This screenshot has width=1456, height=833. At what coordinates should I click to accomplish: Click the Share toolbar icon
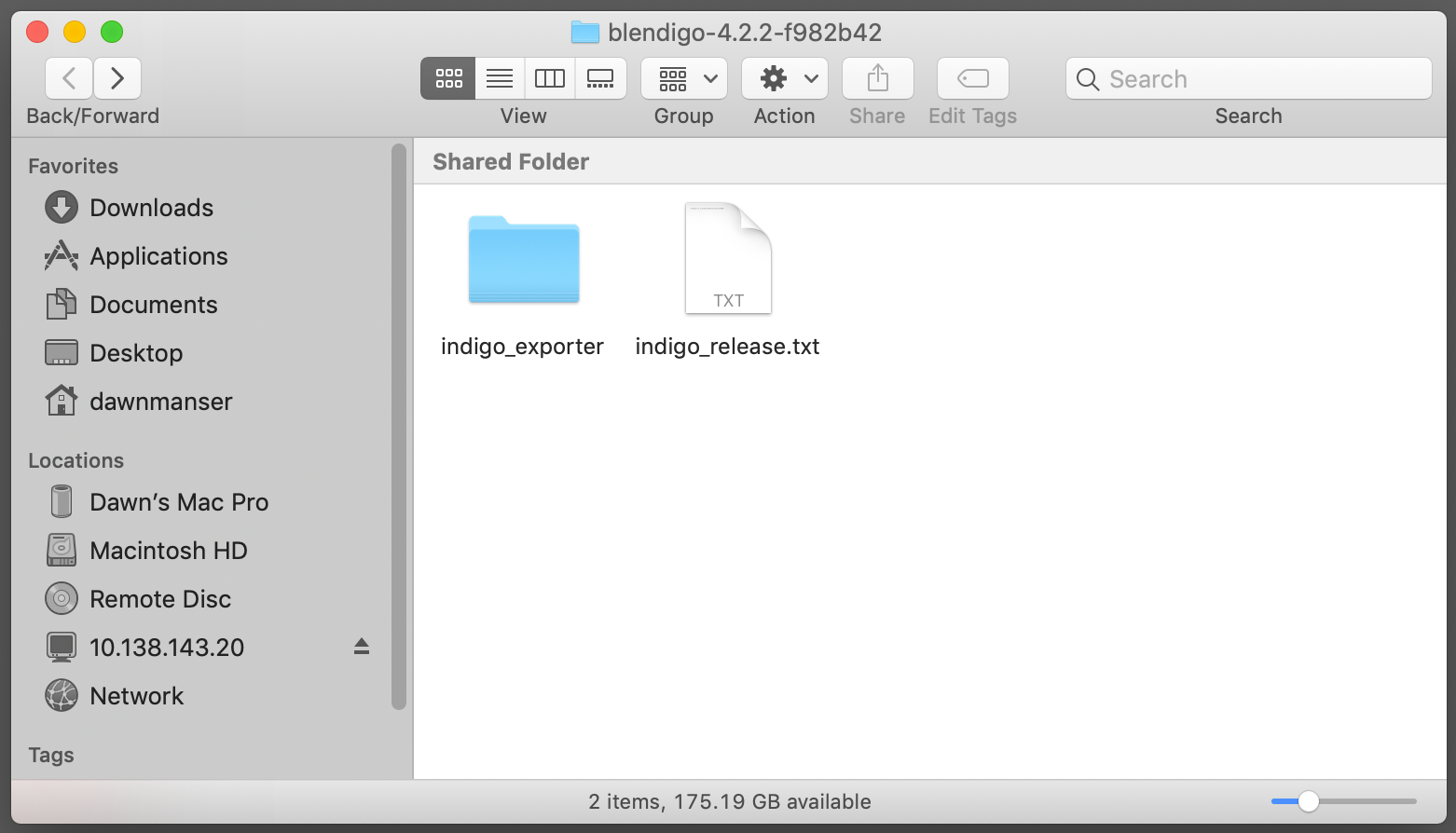[877, 78]
